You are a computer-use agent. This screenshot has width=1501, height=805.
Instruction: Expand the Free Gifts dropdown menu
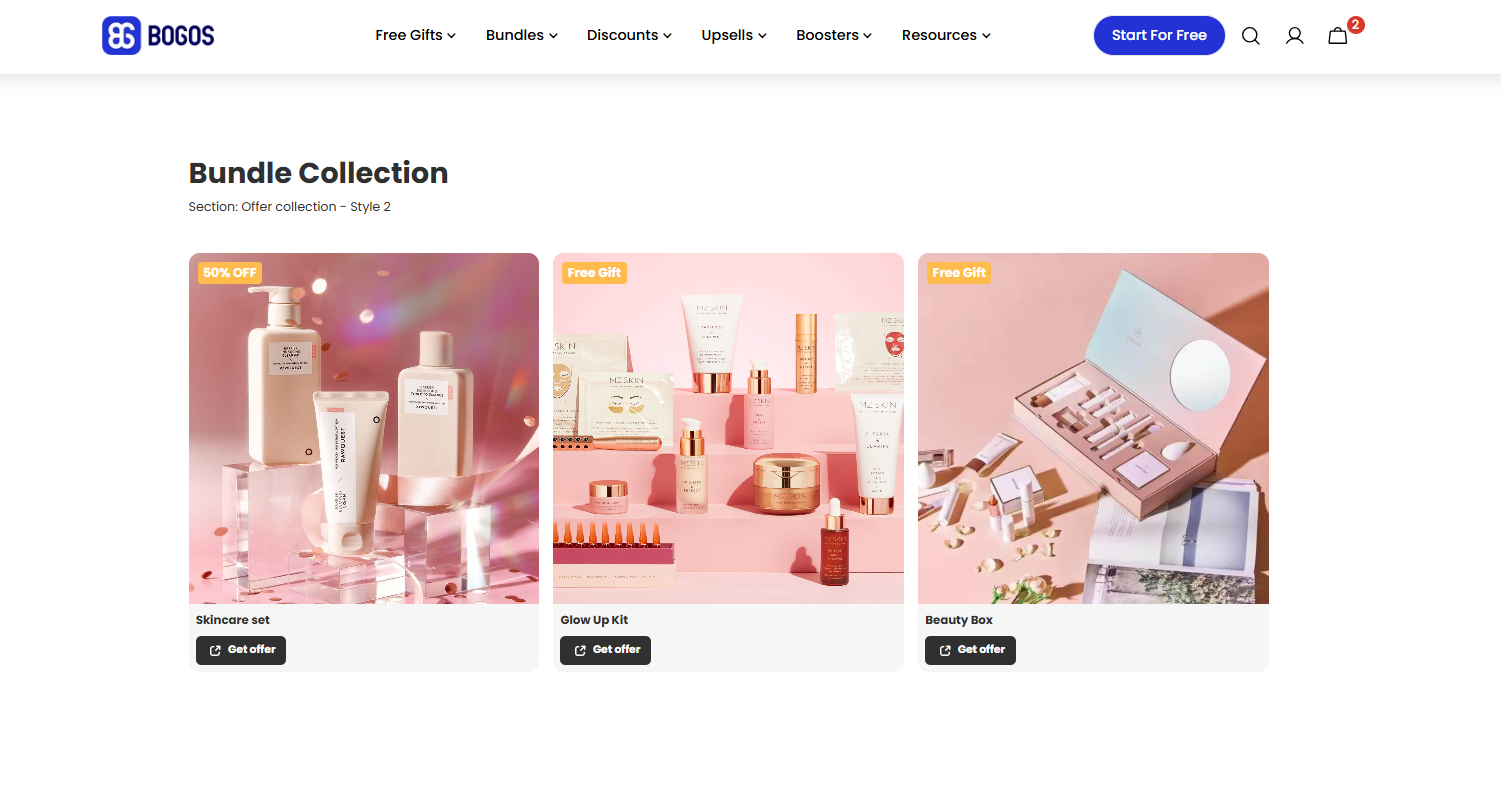[416, 35]
